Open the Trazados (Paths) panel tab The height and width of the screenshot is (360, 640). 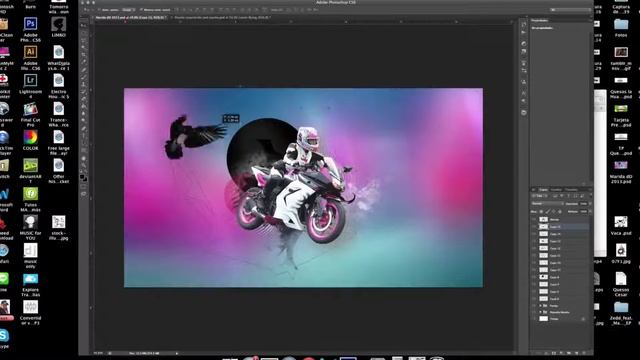click(571, 190)
